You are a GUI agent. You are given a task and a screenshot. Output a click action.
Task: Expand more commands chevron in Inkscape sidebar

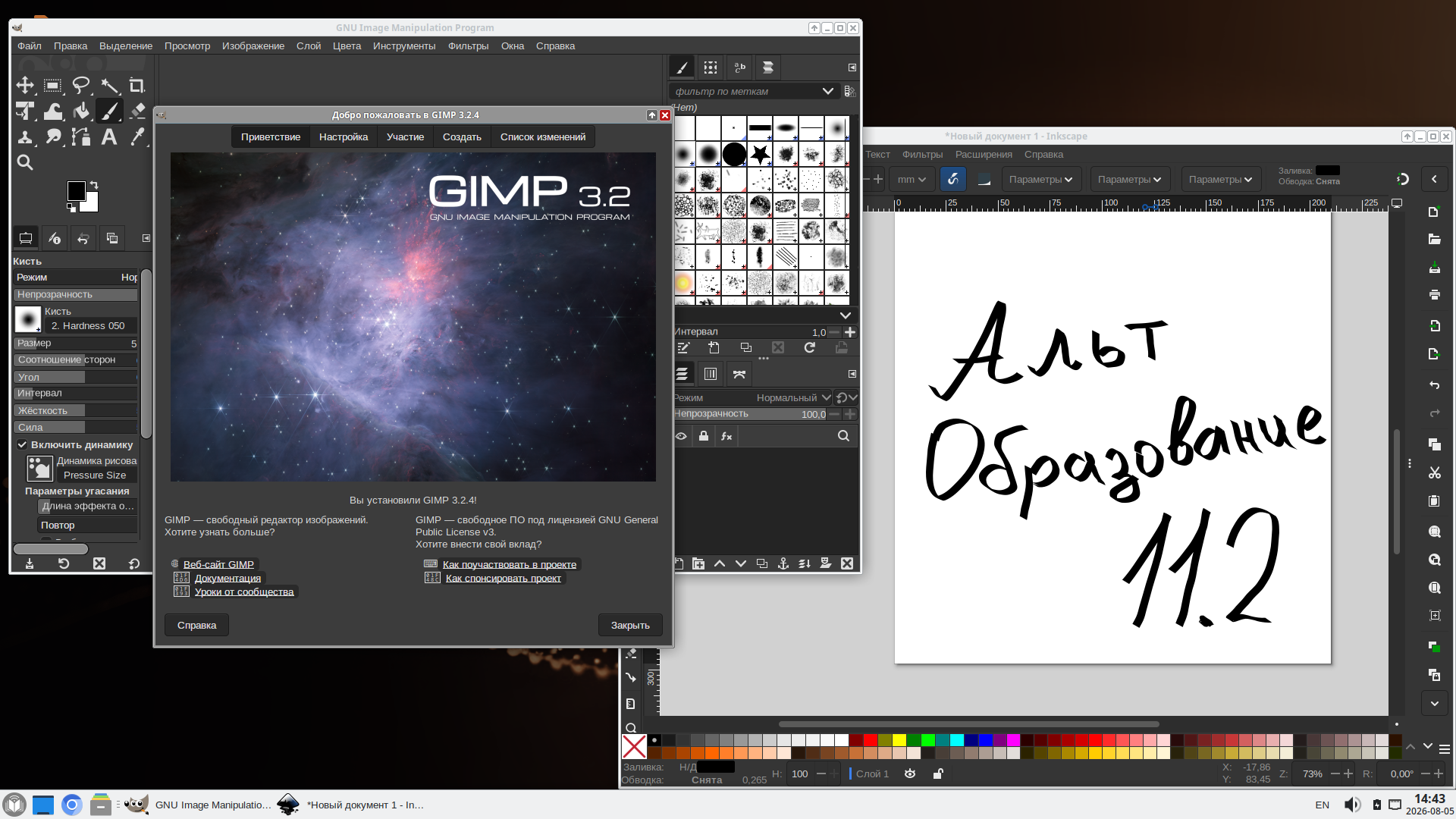(x=1434, y=703)
